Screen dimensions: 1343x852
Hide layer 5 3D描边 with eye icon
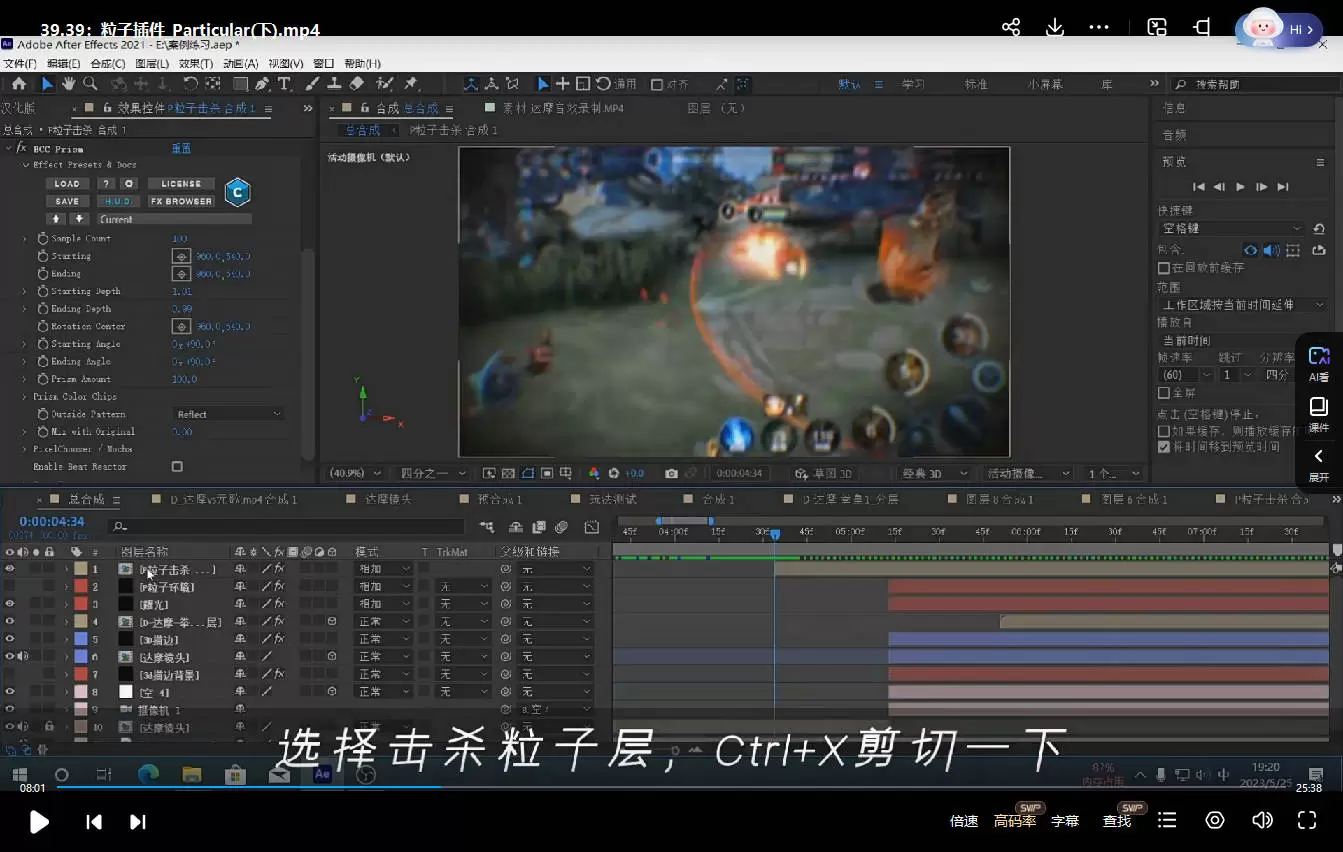point(10,639)
